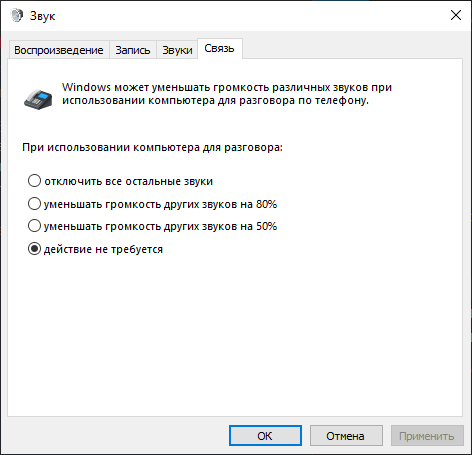Screen dimensions: 472x455
Task: Click the Windows может уменьшать громкость description text
Action: point(227,94)
